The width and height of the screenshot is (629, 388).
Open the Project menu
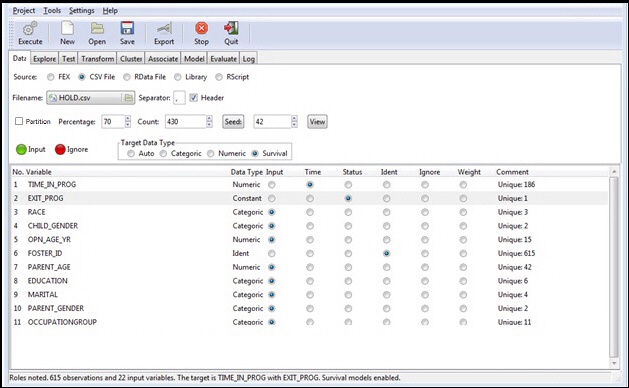click(x=24, y=10)
